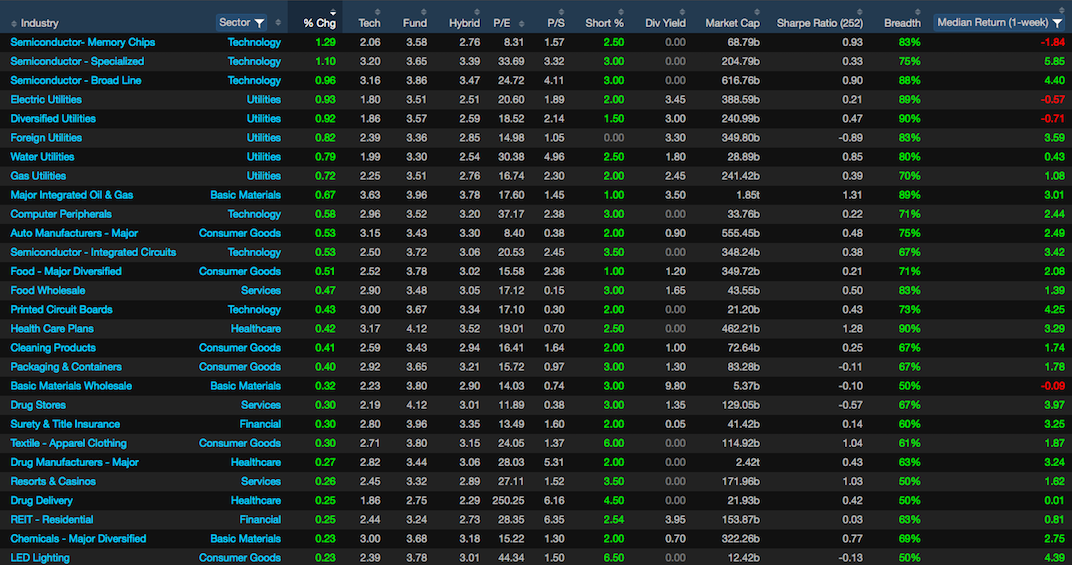Open Electric Utilities industry link
This screenshot has width=1072, height=565.
pos(46,100)
